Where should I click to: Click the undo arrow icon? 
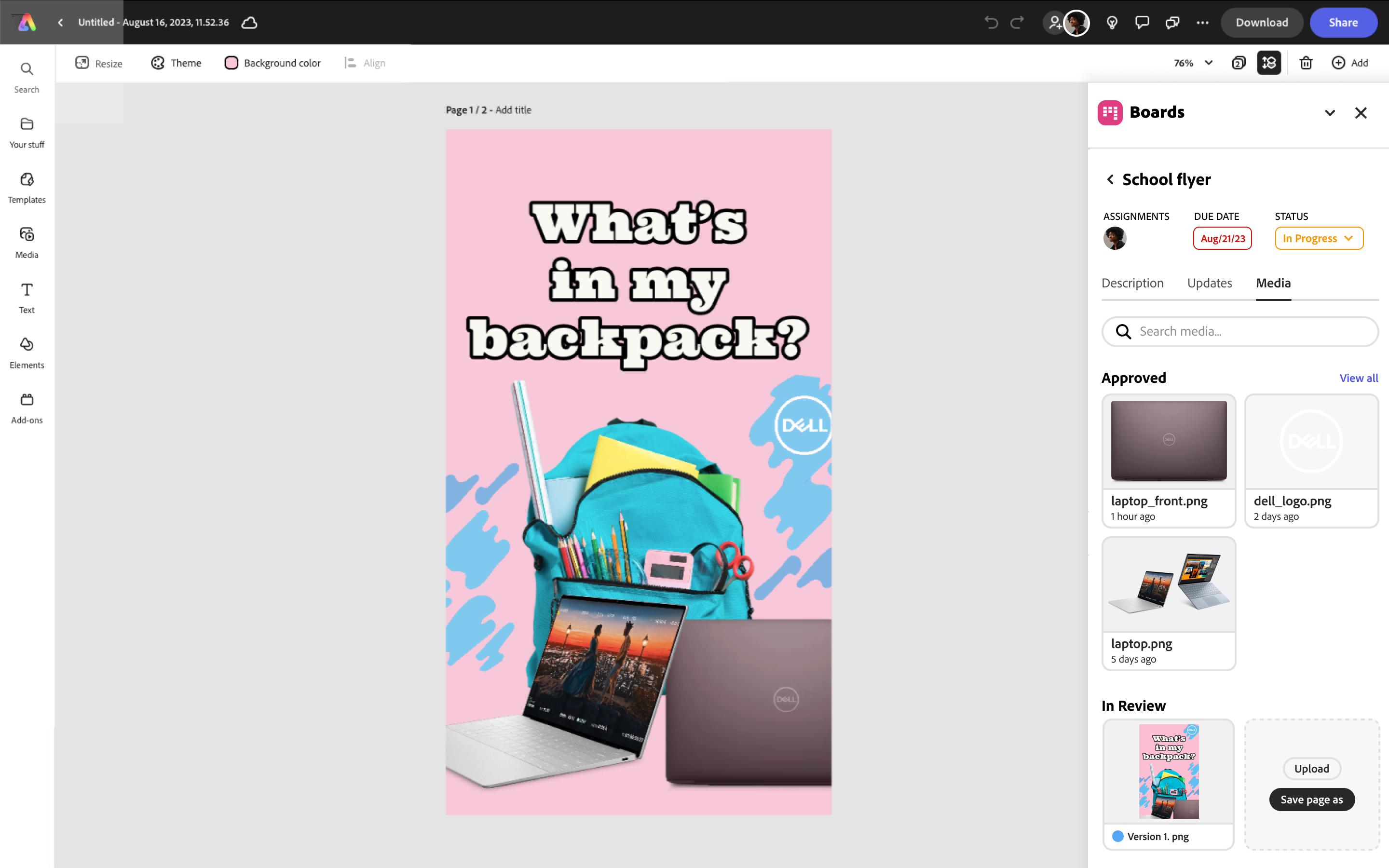[x=991, y=22]
